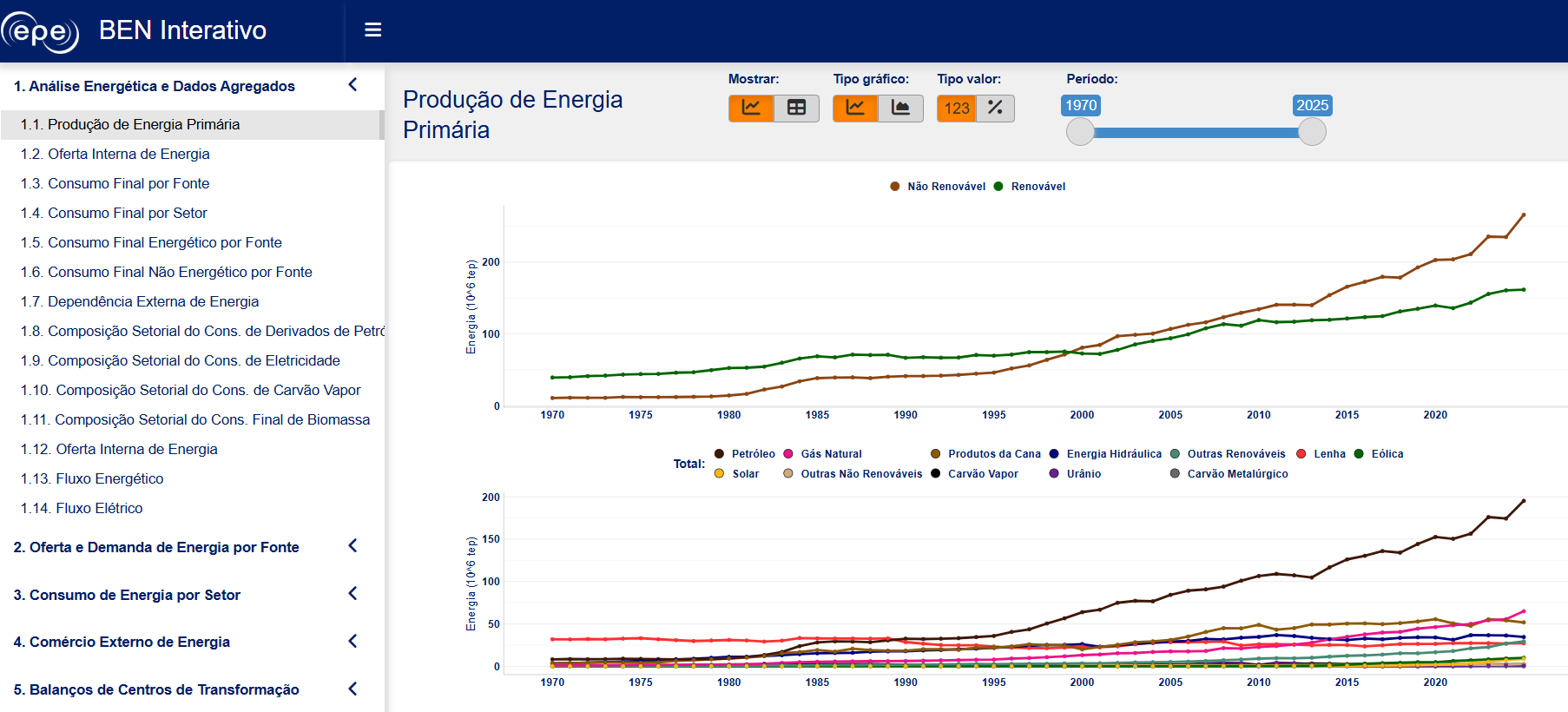Toggle Energia Hidráulica legend entry
The width and height of the screenshot is (1568, 712).
1105,454
